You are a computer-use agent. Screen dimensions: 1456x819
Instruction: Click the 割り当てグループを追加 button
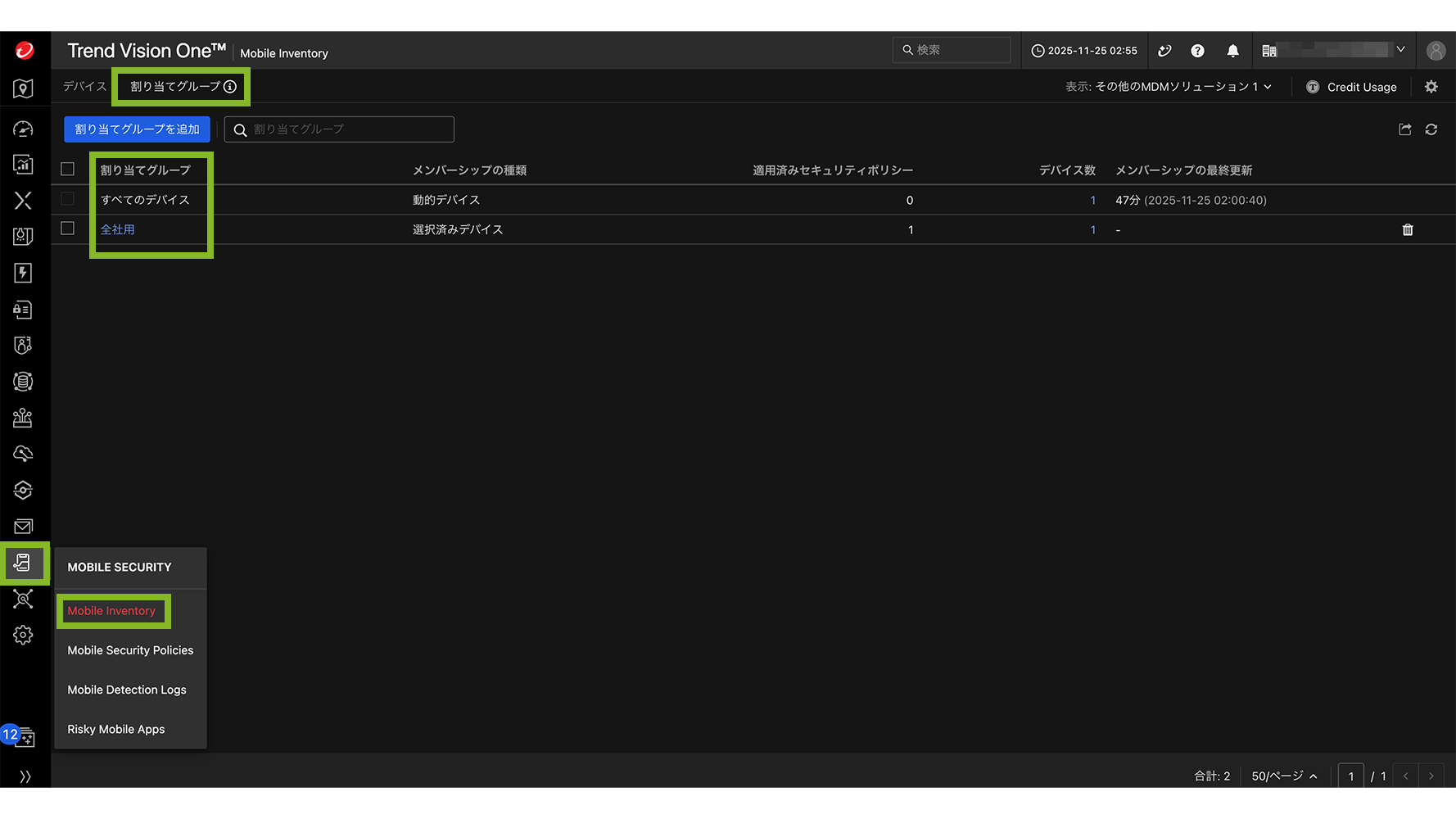(x=137, y=129)
